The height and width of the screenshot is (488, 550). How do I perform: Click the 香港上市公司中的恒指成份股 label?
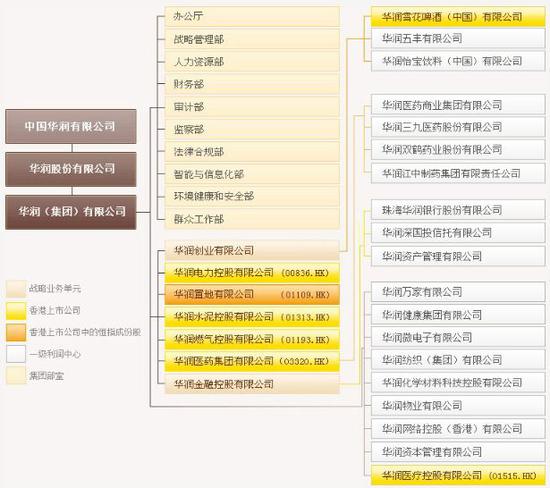point(85,332)
